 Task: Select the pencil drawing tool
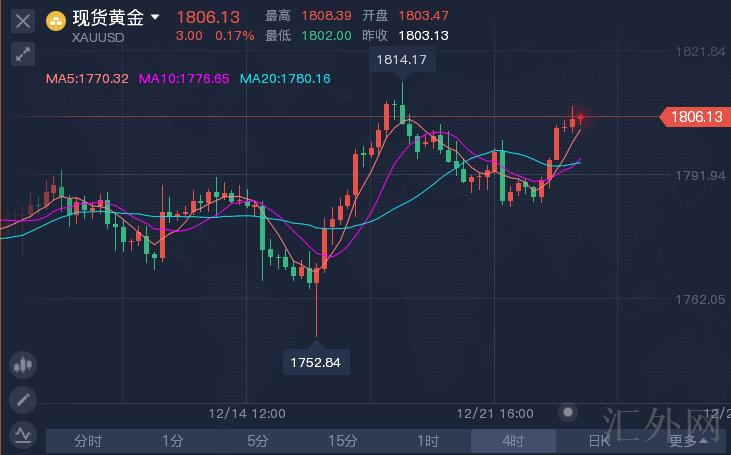(x=22, y=401)
